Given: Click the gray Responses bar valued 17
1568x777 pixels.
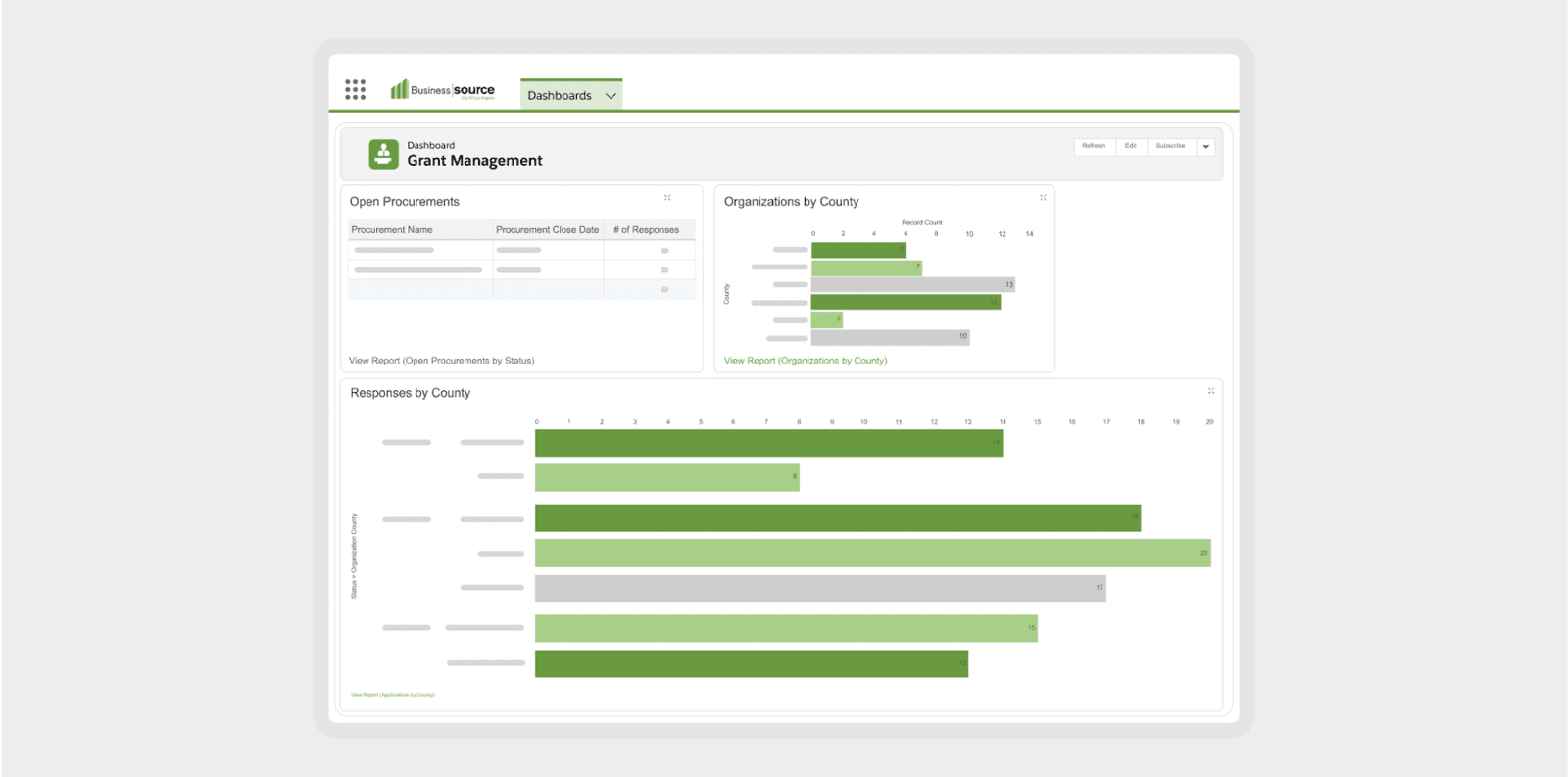Looking at the screenshot, I should [820, 588].
